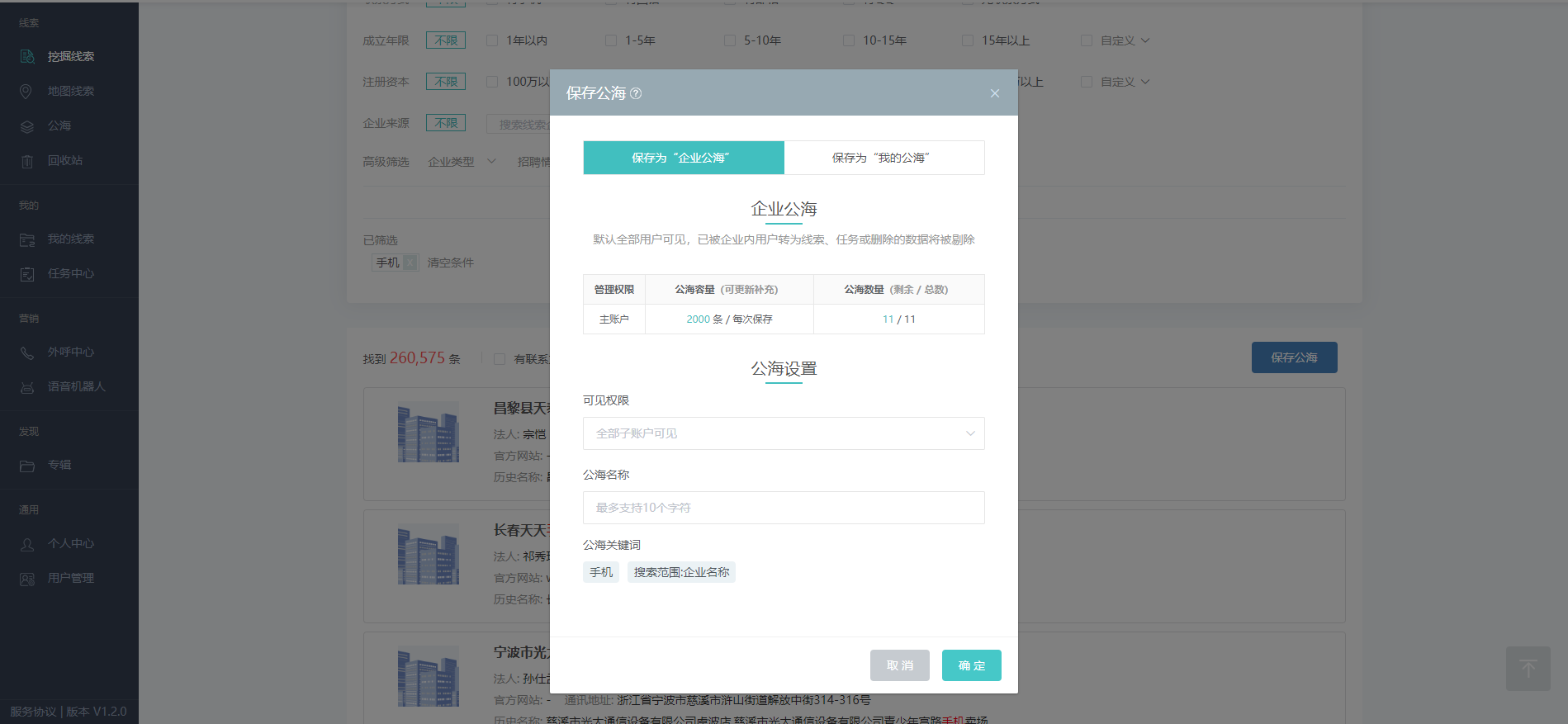
Task: Open 地图线索 map pin icon
Action: (26, 91)
